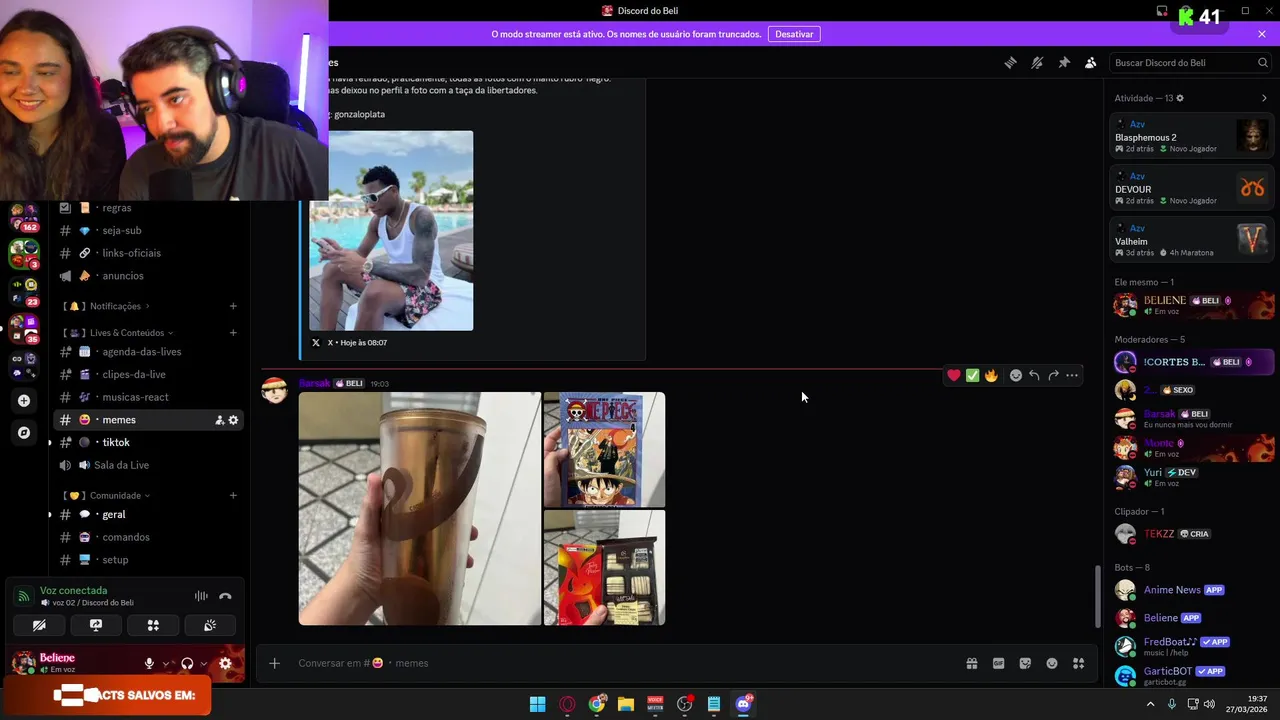
Task: Open the sticker picker
Action: (1025, 663)
